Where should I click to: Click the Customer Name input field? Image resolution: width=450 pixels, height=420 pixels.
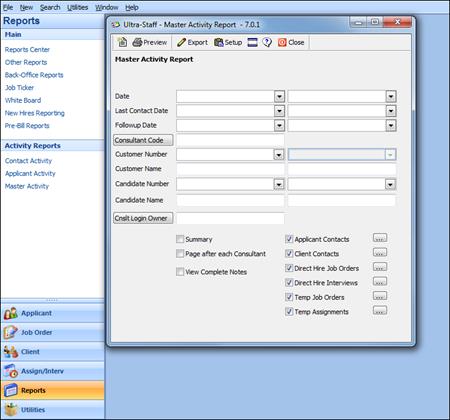pyautogui.click(x=230, y=169)
